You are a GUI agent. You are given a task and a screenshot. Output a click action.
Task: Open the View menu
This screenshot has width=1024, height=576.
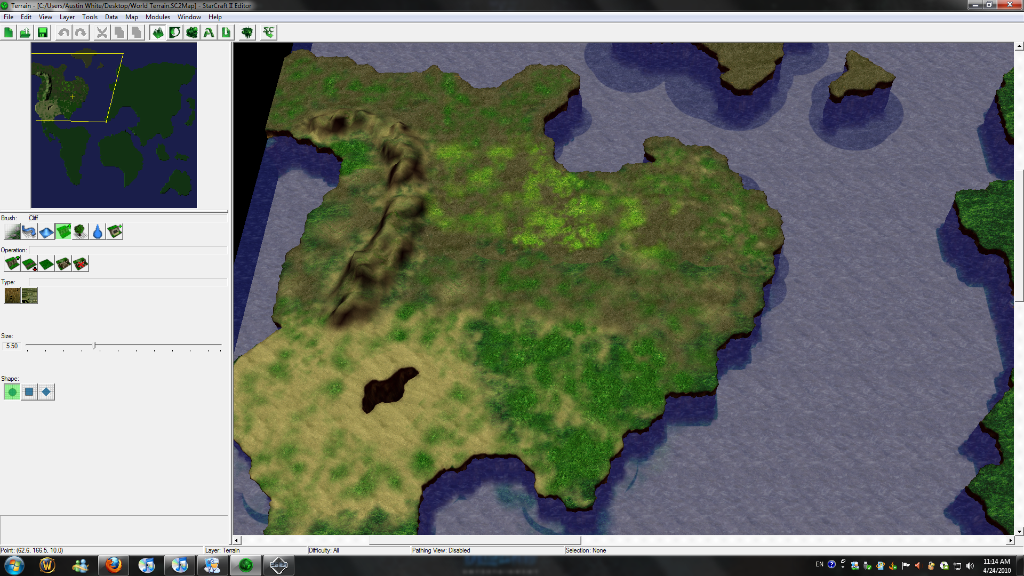[45, 17]
